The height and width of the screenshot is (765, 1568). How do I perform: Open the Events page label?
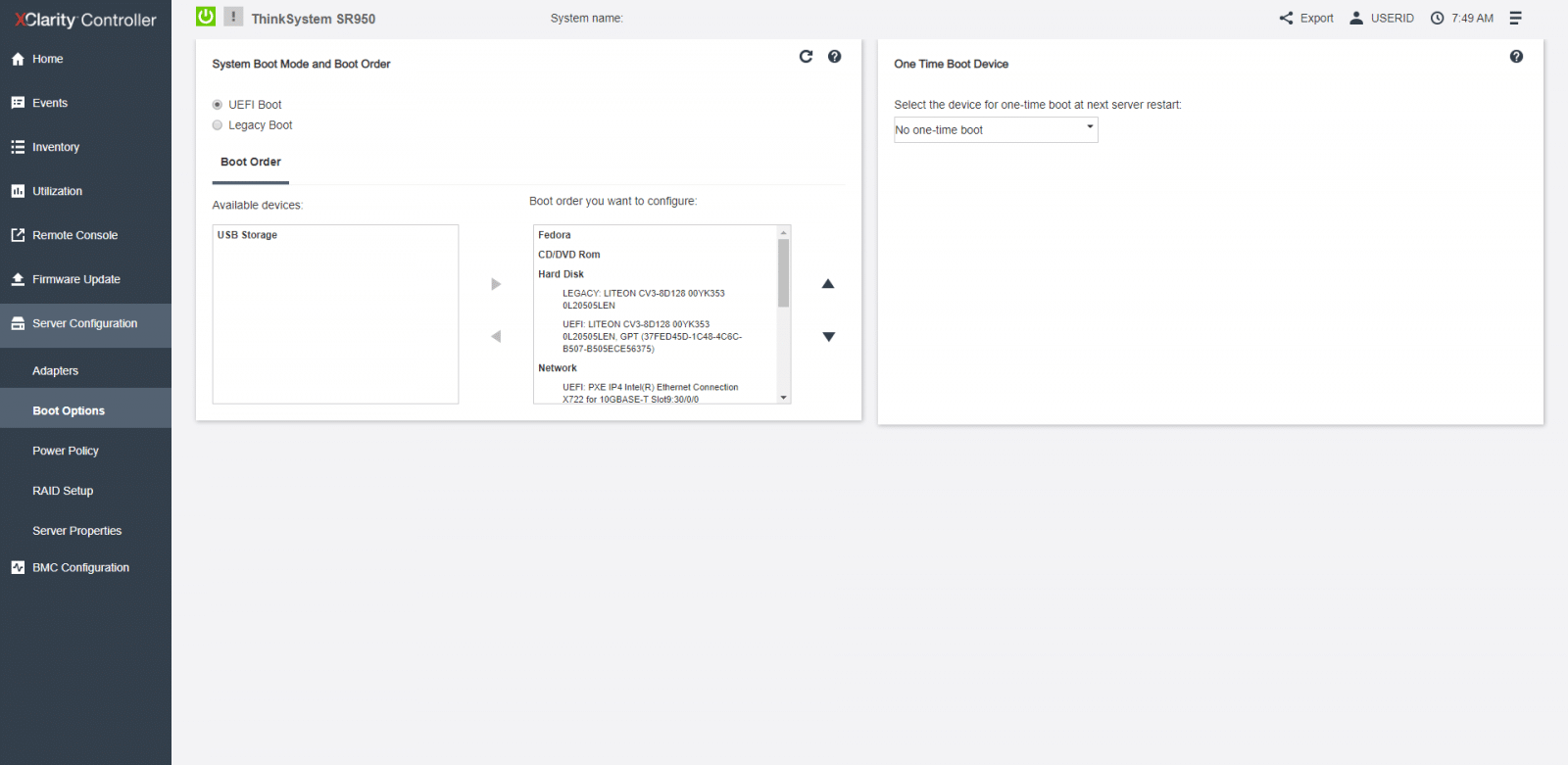50,103
